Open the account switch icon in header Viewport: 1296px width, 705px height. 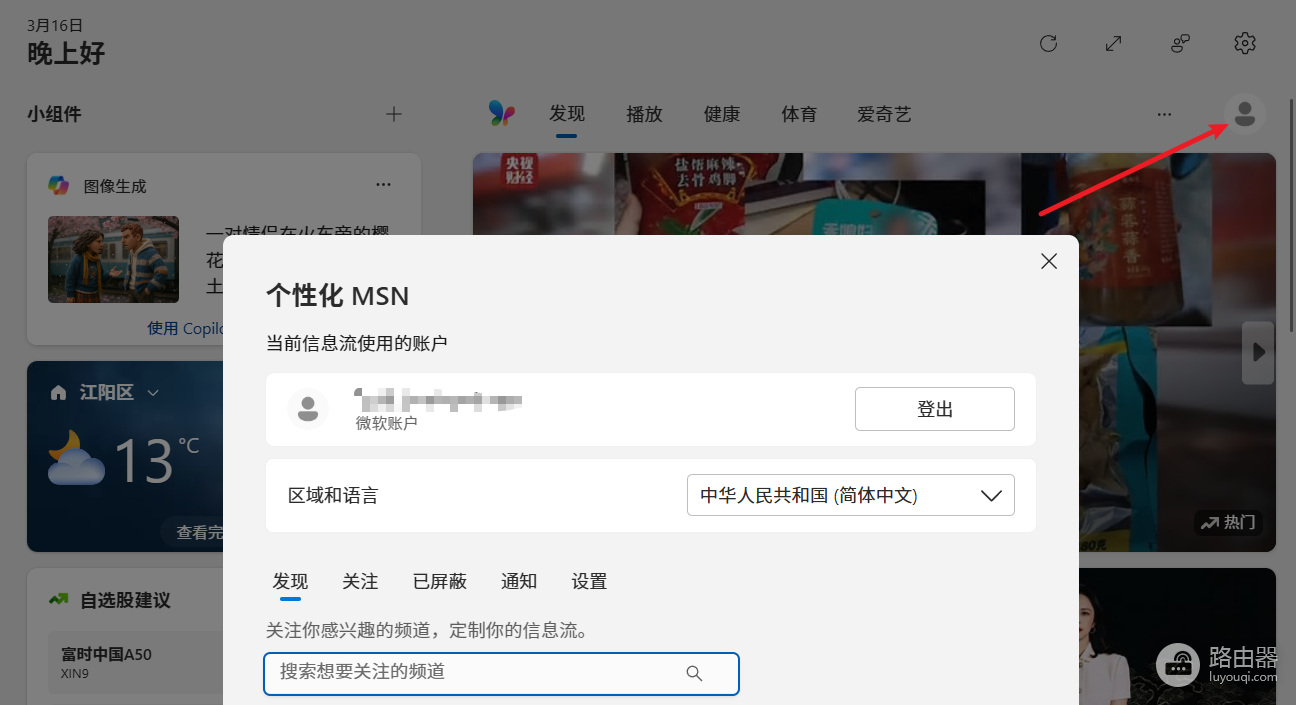click(x=1180, y=43)
